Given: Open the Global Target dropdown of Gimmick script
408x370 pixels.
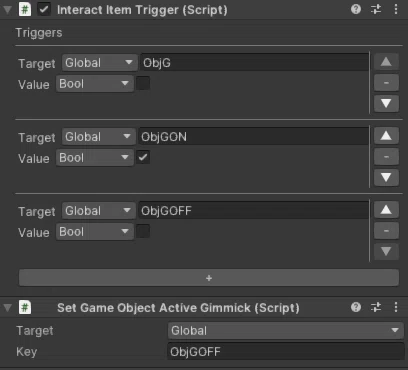Looking at the screenshot, I should (285, 331).
